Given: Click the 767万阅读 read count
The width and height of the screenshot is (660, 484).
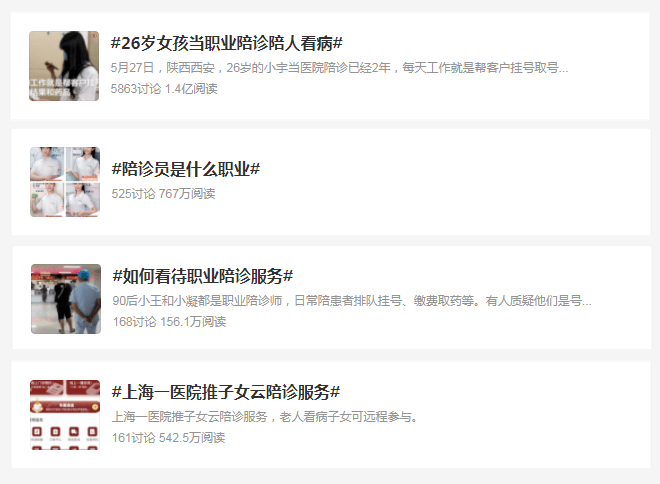Looking at the screenshot, I should coord(187,194).
